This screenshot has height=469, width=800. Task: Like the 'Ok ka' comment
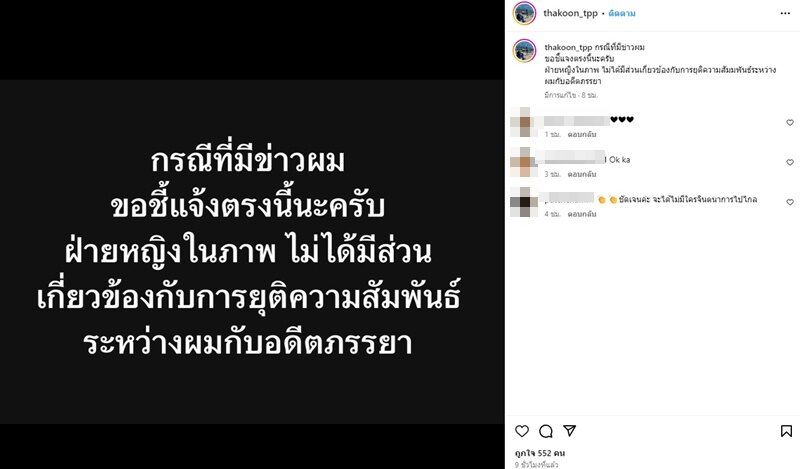coord(790,162)
